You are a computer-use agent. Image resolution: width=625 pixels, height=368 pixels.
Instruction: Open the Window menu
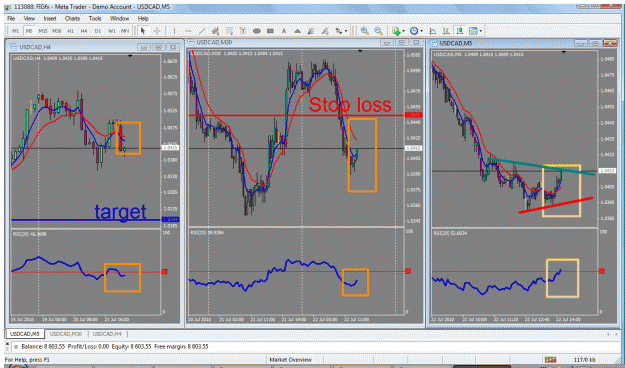click(119, 18)
